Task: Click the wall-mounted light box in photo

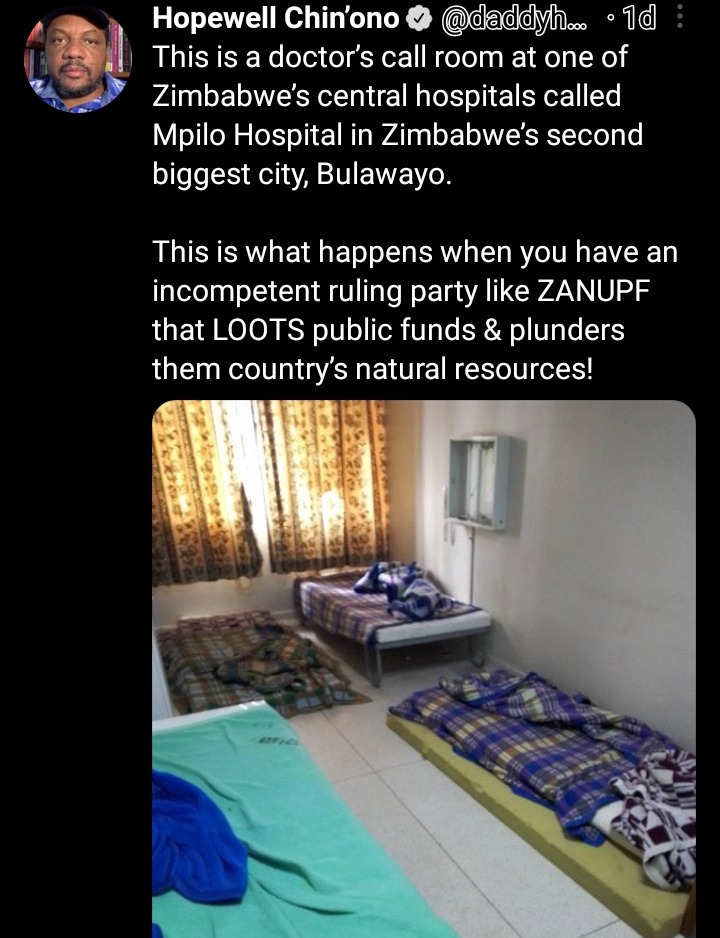Action: pos(480,482)
